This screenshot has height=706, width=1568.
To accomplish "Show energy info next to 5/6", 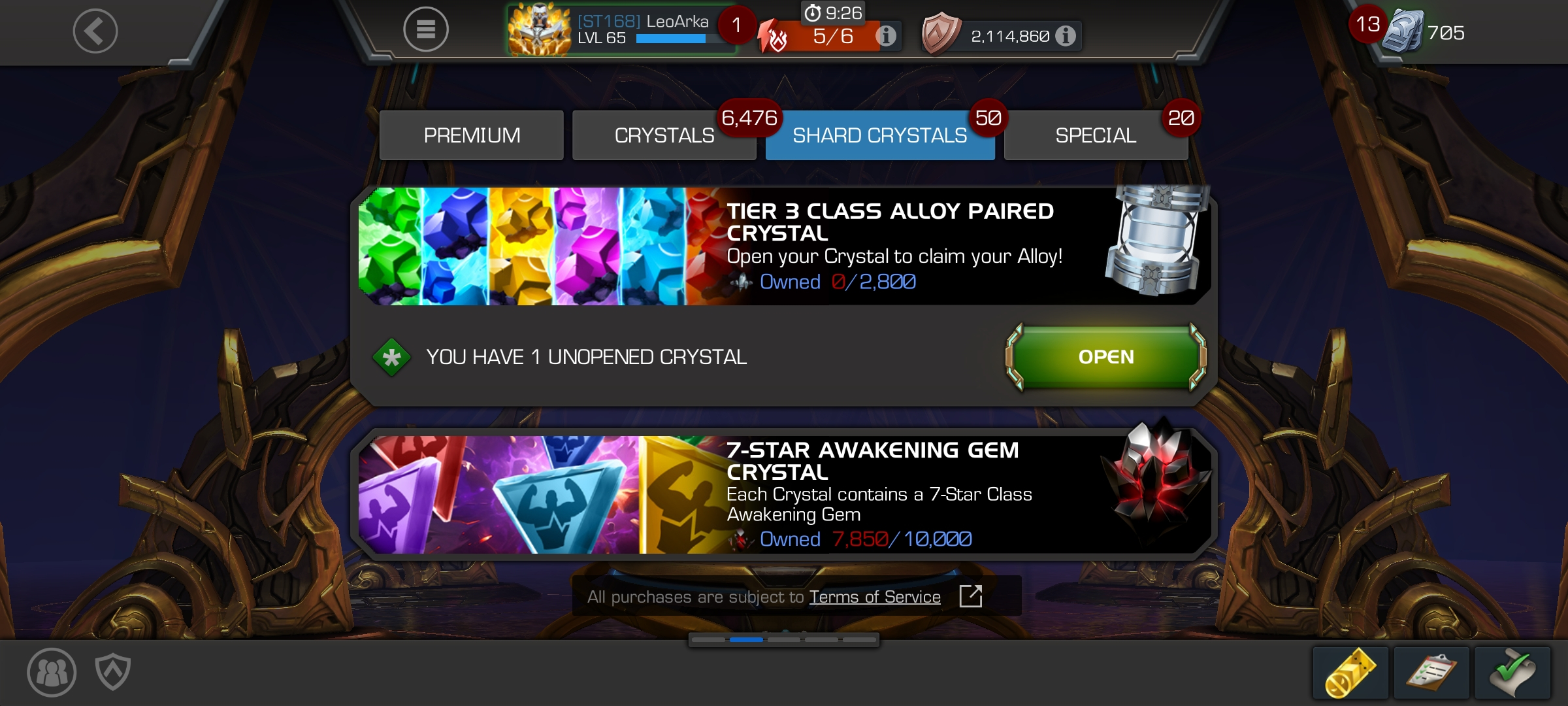I will point(885,35).
